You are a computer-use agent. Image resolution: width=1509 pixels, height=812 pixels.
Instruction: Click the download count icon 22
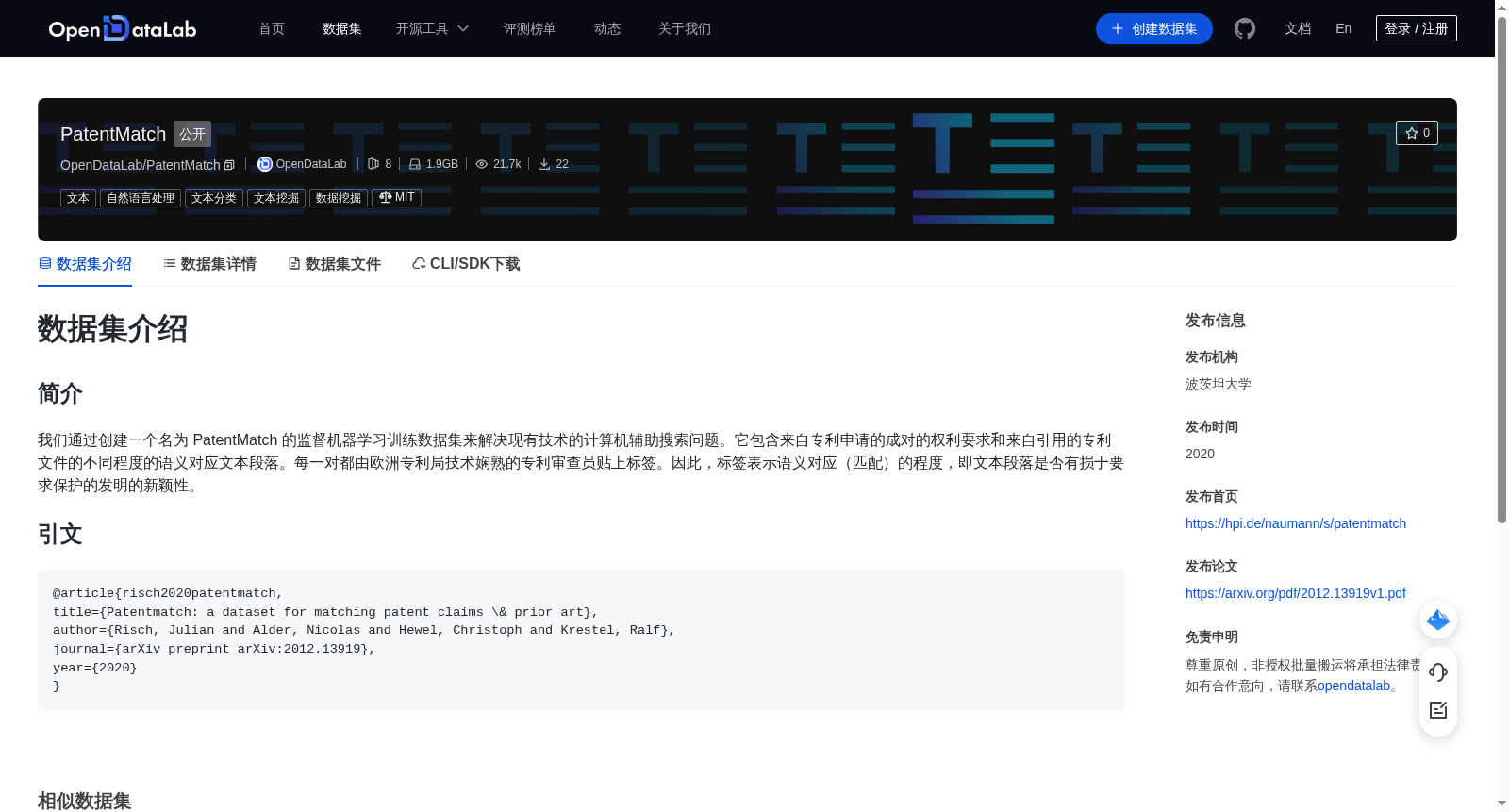click(544, 164)
